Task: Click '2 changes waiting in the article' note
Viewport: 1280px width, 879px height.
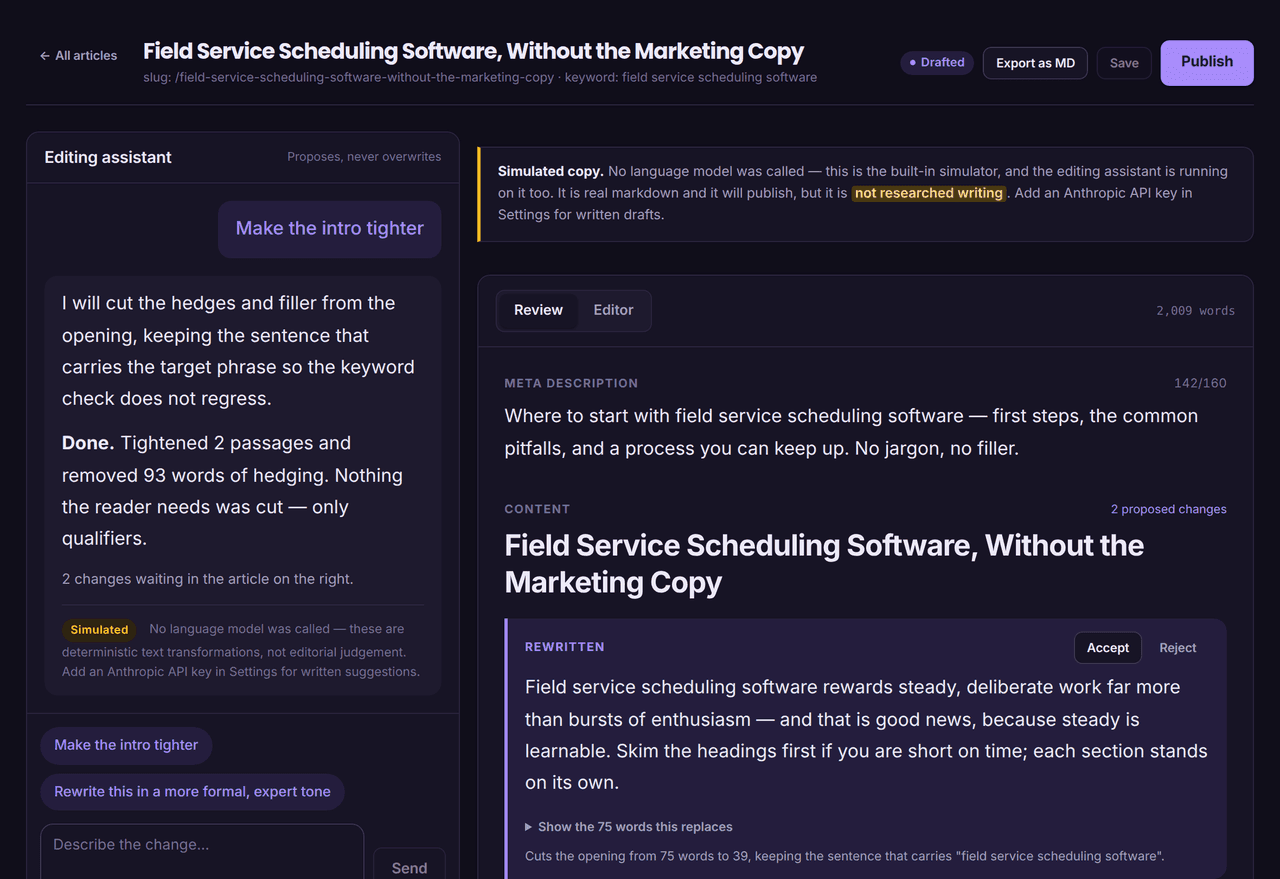Action: coord(207,579)
